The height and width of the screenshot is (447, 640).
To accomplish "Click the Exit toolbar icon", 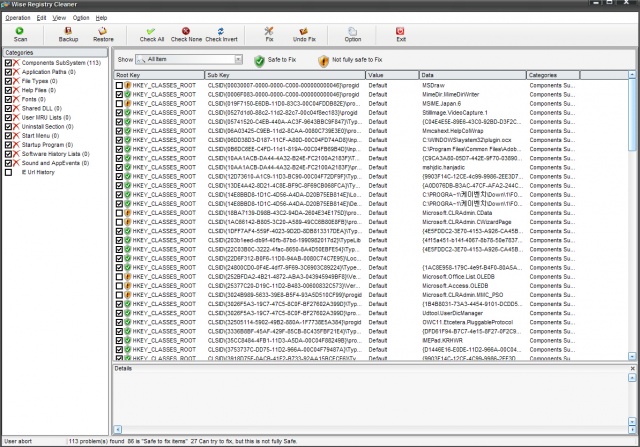I will click(400, 34).
